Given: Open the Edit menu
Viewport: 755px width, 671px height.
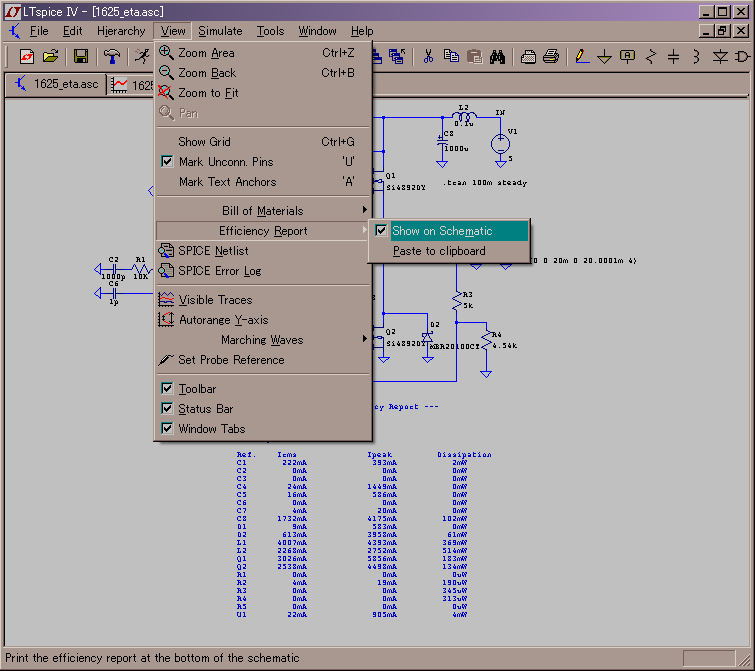Looking at the screenshot, I should pyautogui.click(x=72, y=31).
